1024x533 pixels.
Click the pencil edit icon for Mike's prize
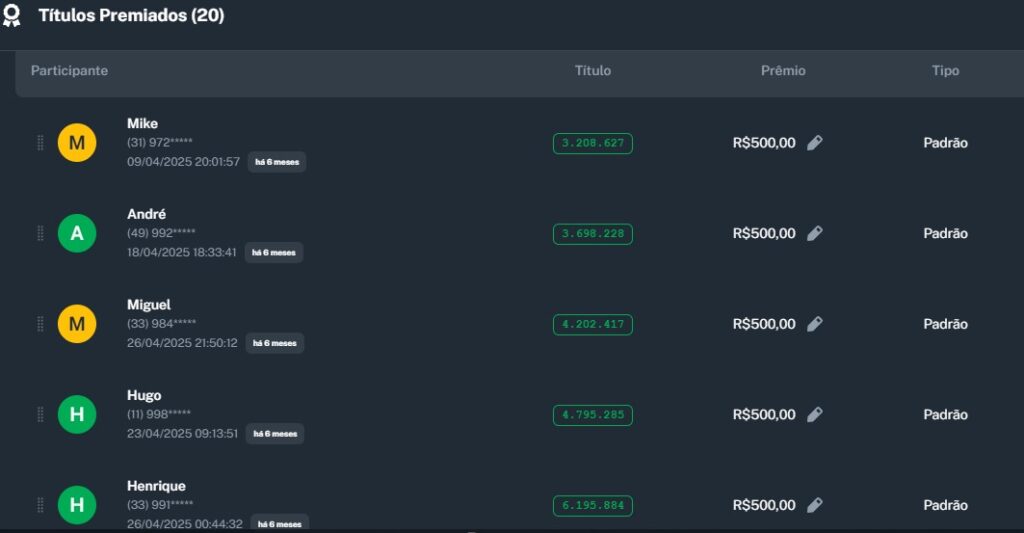point(815,143)
